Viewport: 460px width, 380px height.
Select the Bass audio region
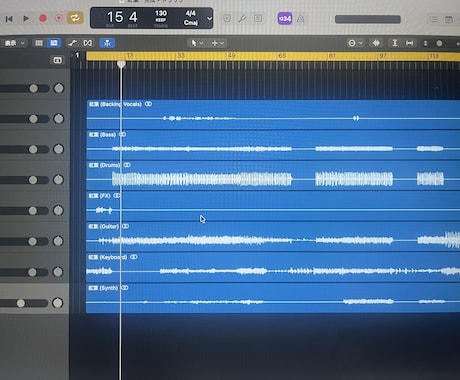point(273,145)
